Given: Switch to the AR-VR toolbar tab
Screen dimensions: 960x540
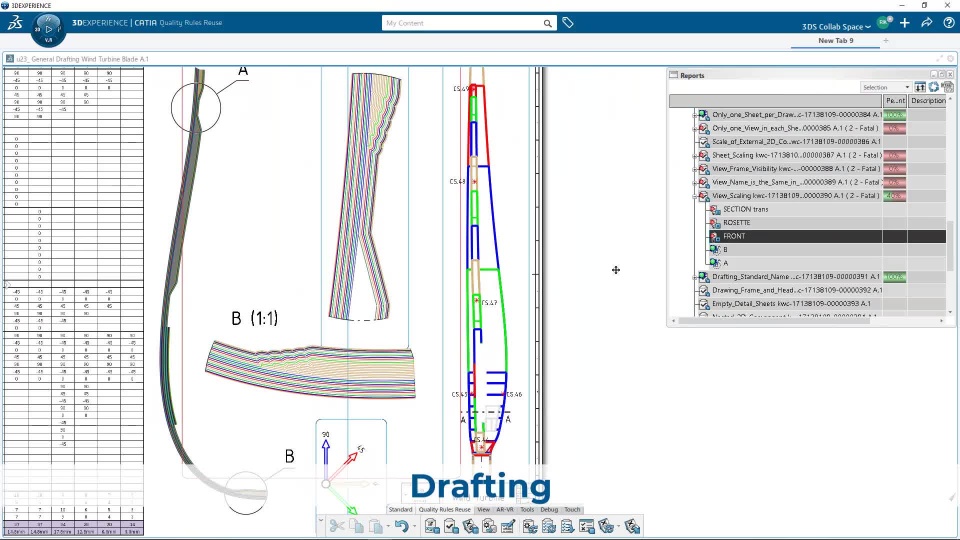Looking at the screenshot, I should point(505,509).
